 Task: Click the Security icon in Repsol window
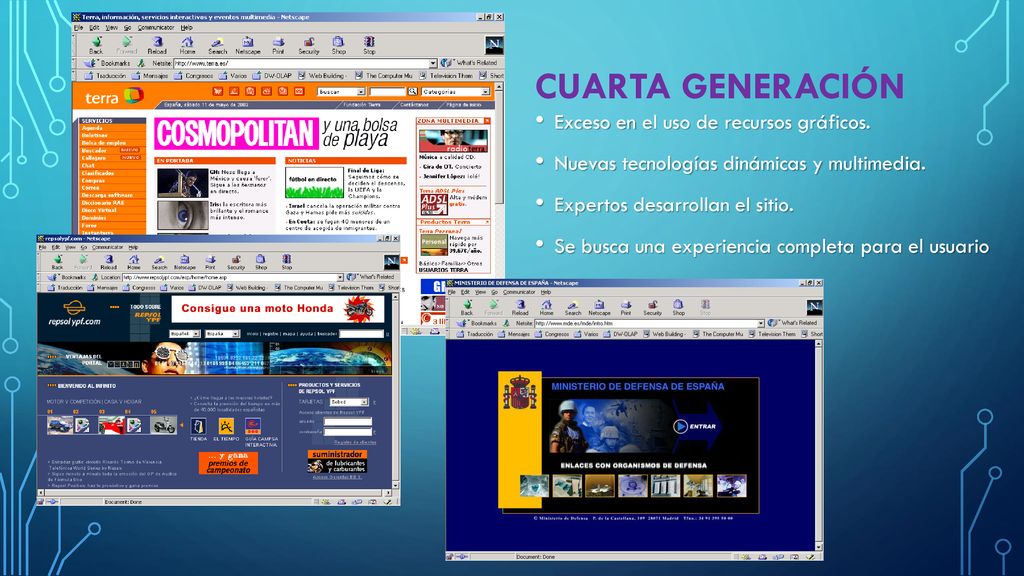[x=236, y=260]
